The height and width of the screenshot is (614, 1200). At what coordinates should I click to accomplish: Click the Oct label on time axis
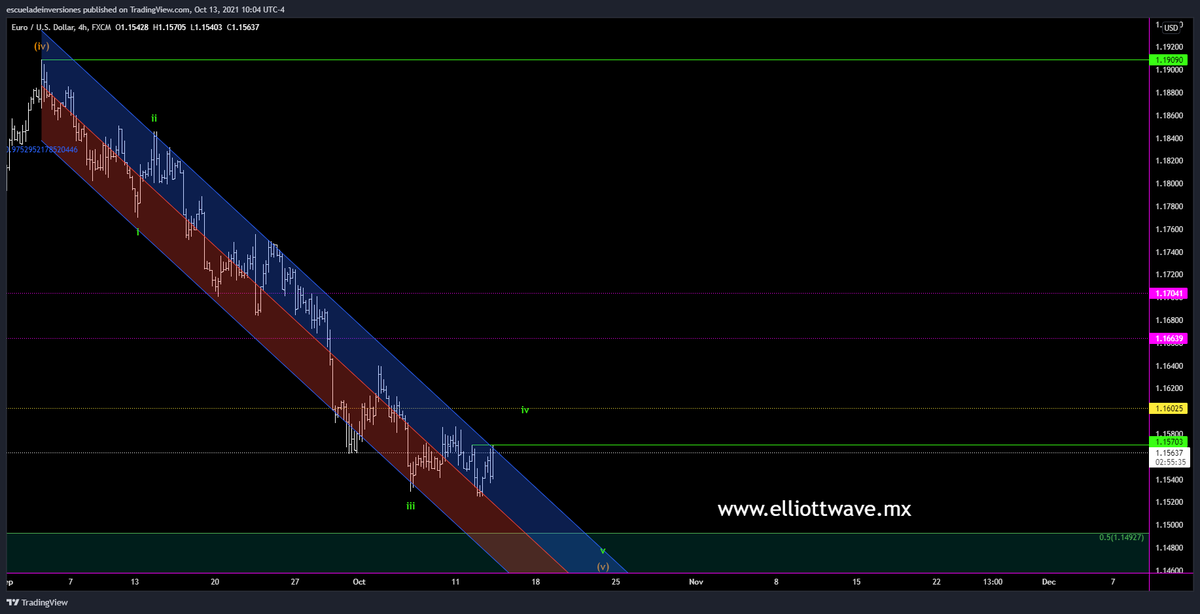(359, 580)
